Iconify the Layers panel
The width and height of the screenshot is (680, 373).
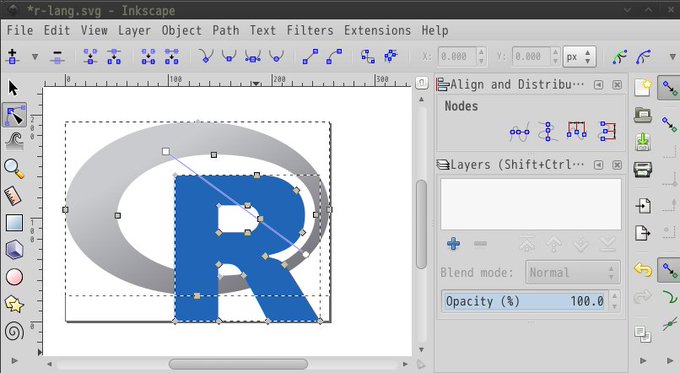click(x=598, y=165)
